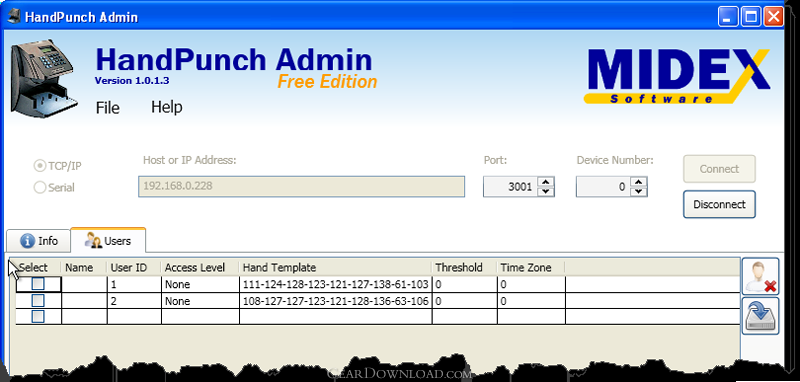Click the Access Level column header
The image size is (800, 382).
point(201,268)
